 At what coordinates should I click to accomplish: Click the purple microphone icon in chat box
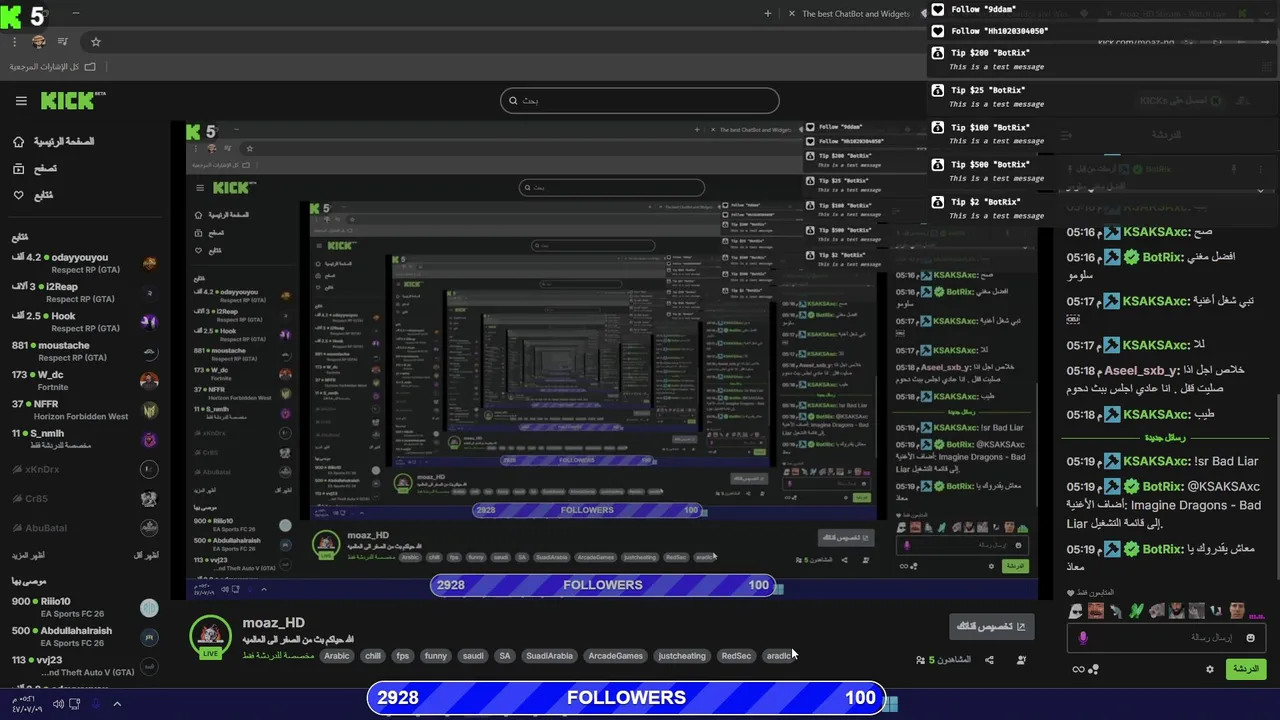point(1082,637)
